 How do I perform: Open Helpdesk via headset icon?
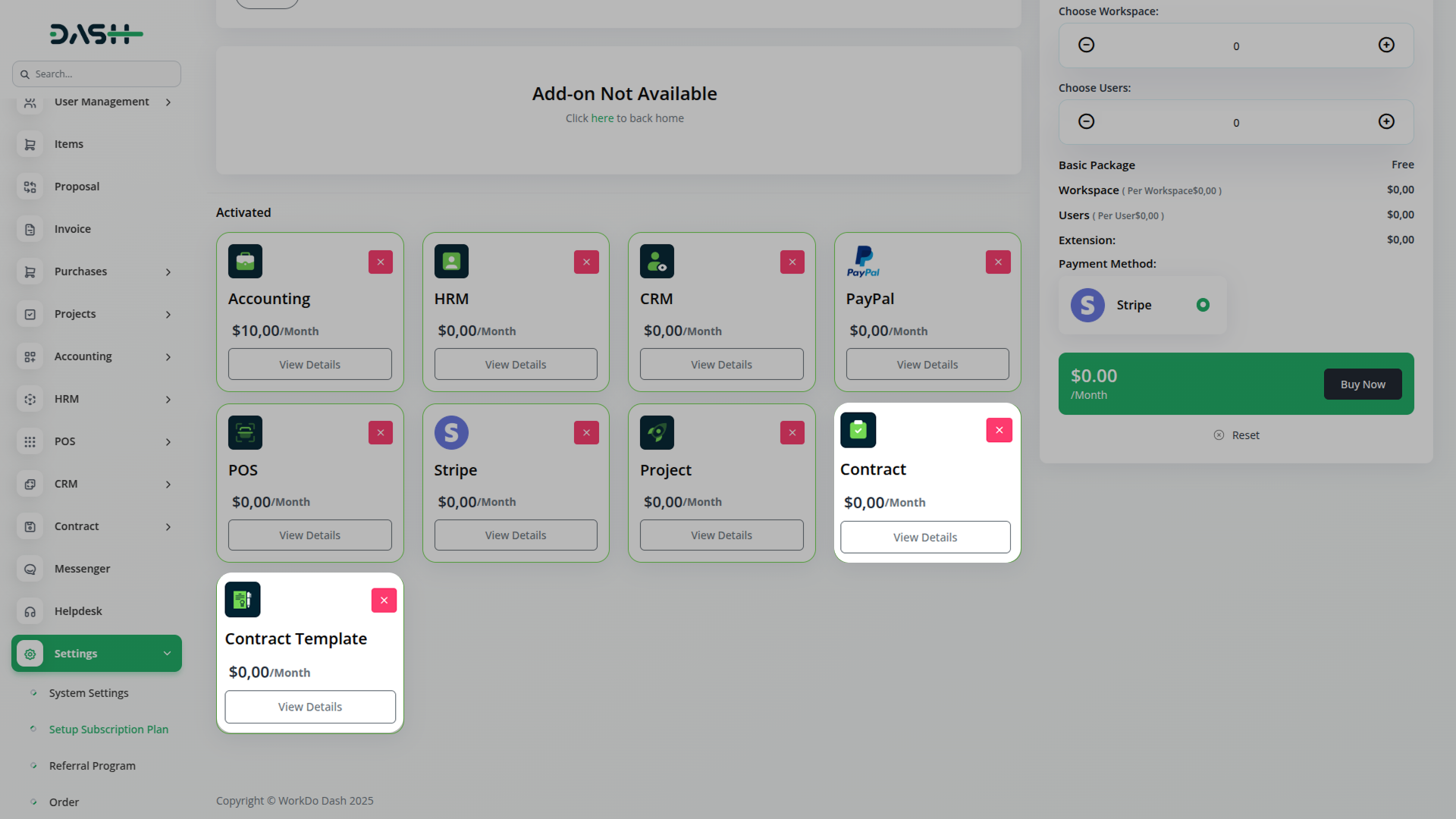pyautogui.click(x=30, y=611)
